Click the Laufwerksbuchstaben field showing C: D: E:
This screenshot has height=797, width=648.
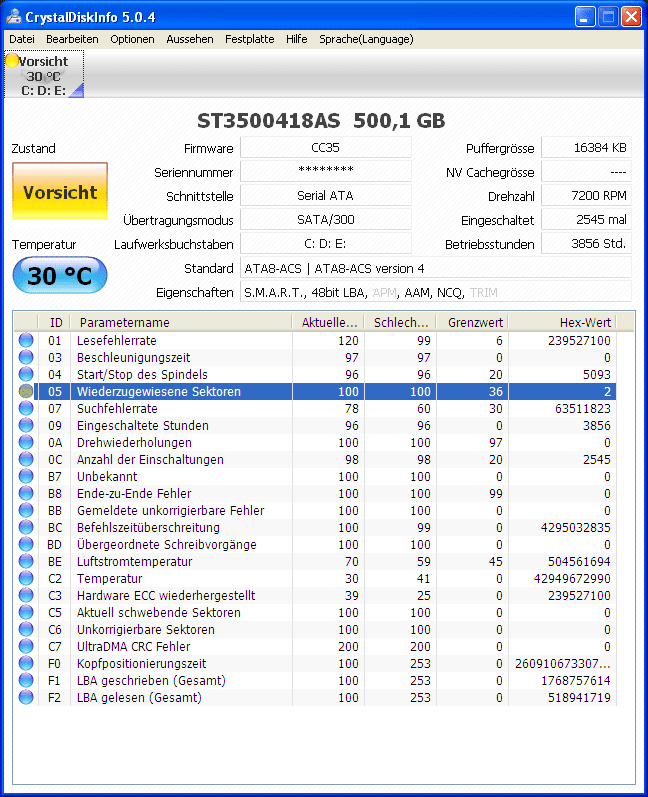click(325, 243)
